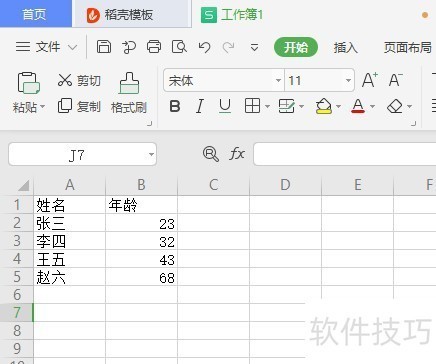Select column C header
This screenshot has width=436, height=364.
coord(214,185)
